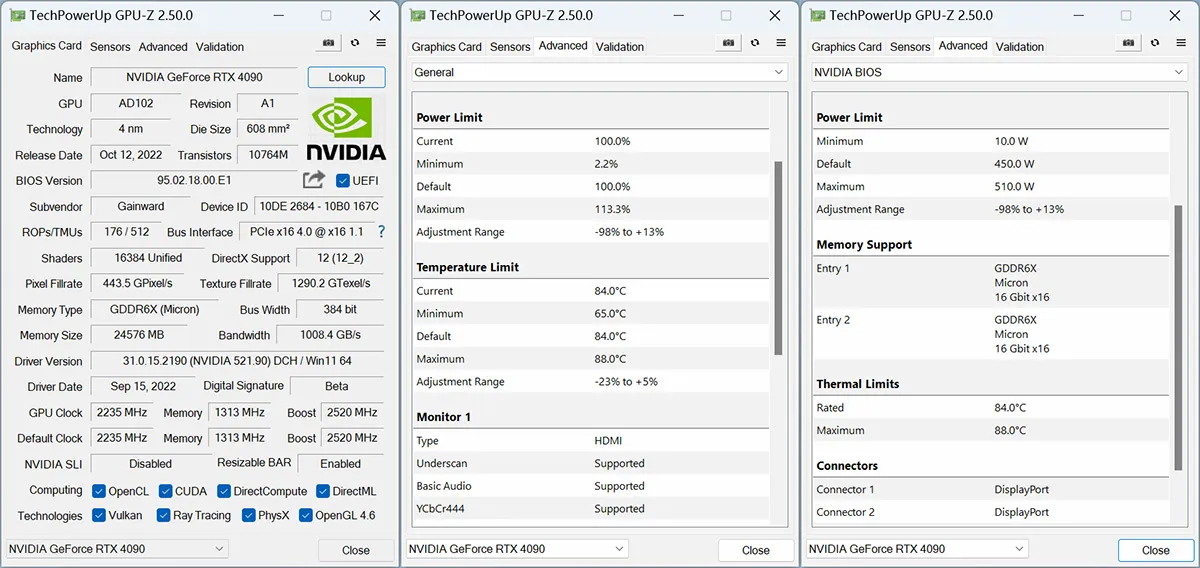Open GPU selector dropdown in right window

click(917, 549)
